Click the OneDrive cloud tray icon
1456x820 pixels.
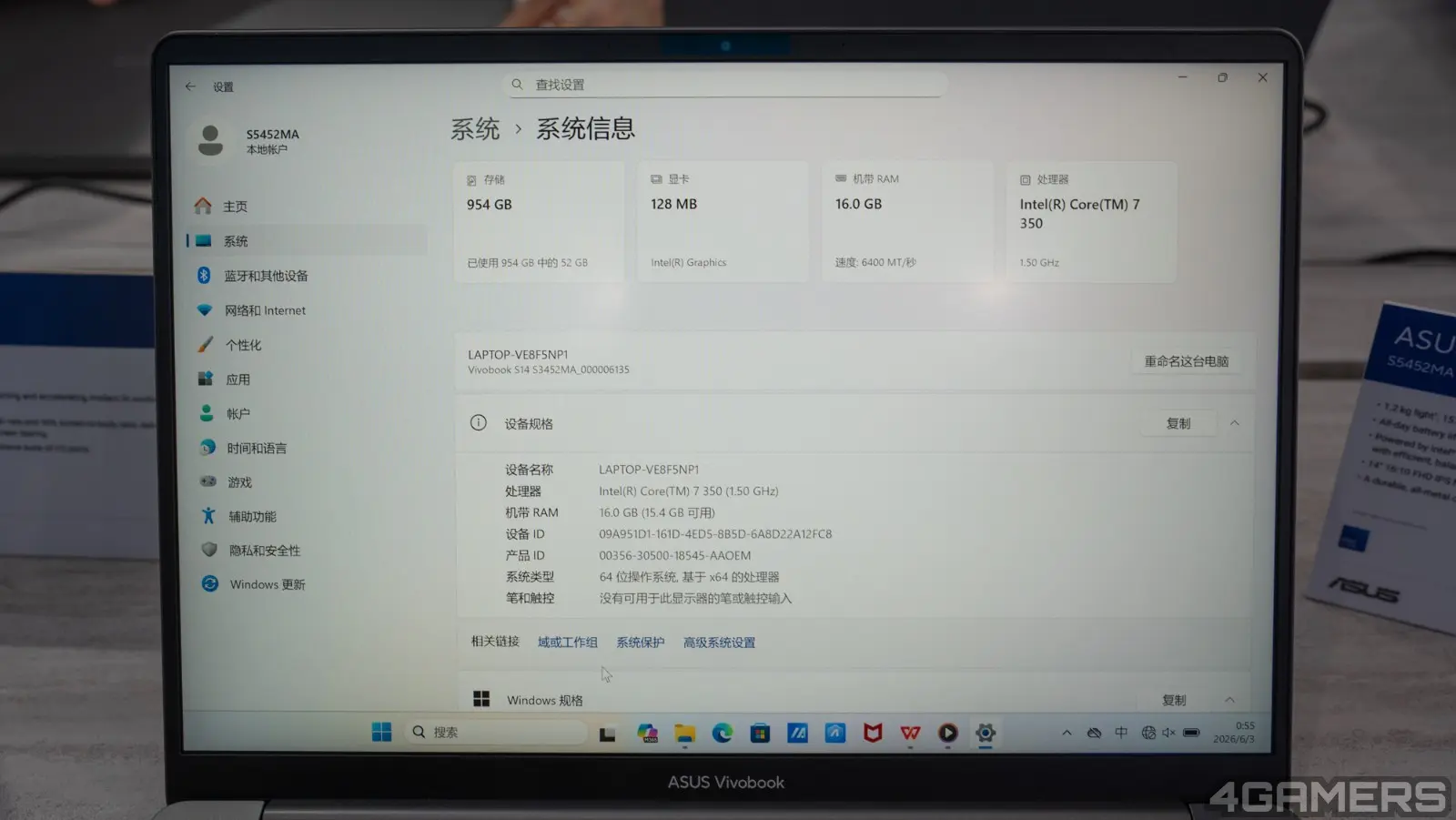click(1094, 733)
